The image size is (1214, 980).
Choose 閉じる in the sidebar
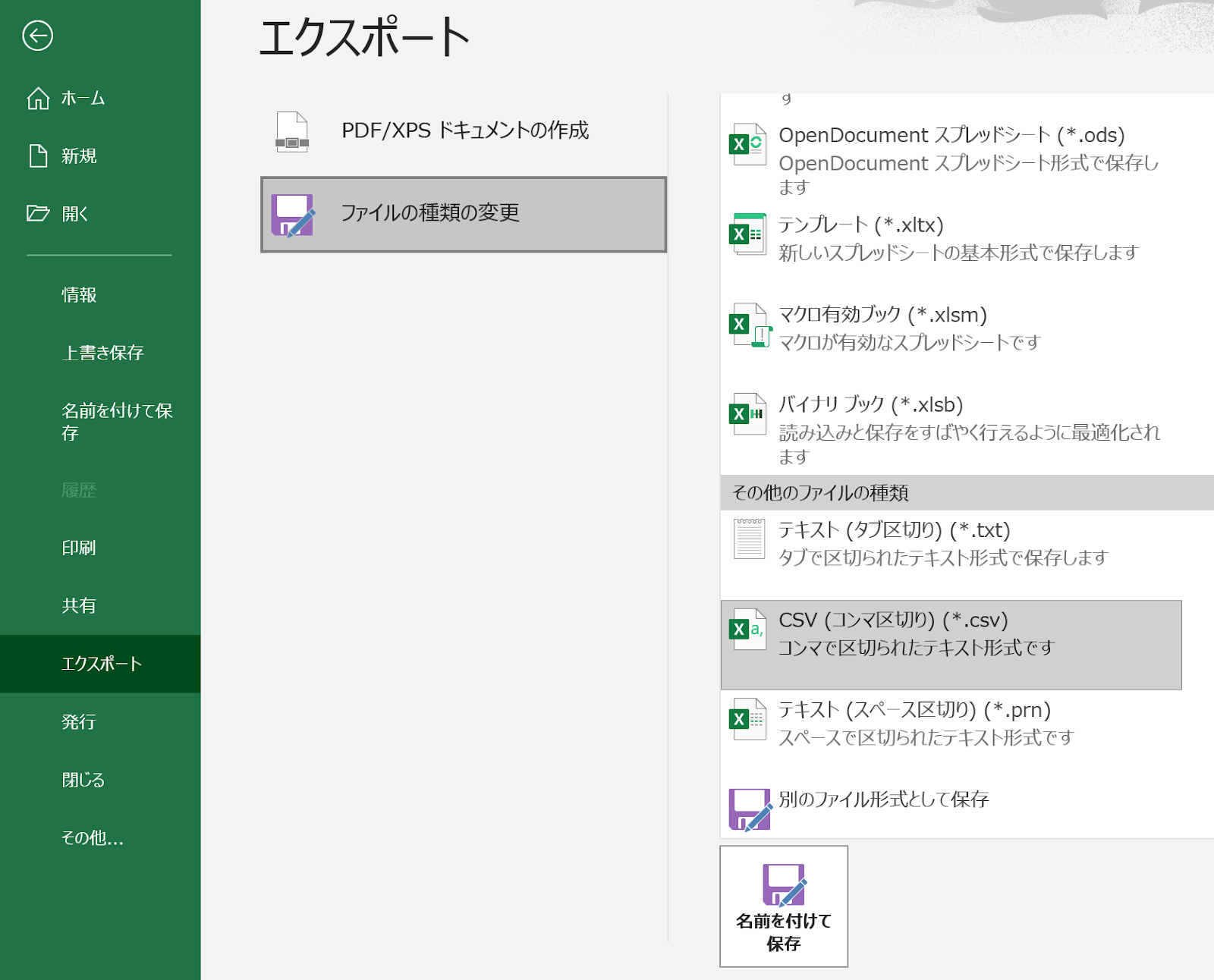(x=100, y=779)
